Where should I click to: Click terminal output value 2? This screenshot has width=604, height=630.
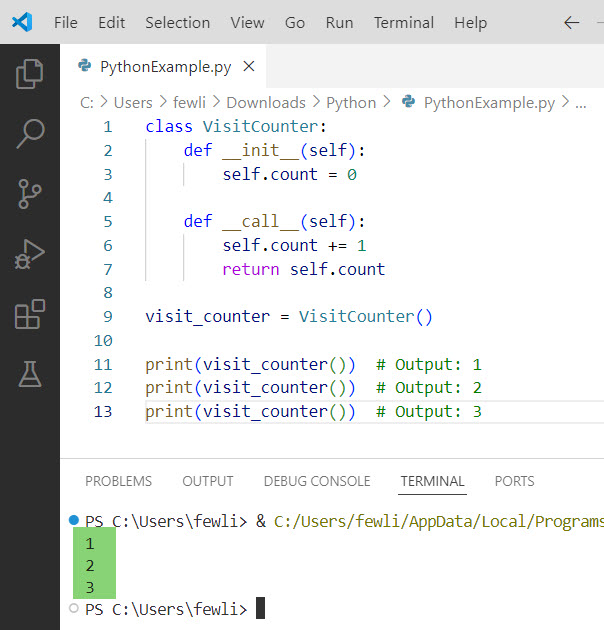pos(90,566)
